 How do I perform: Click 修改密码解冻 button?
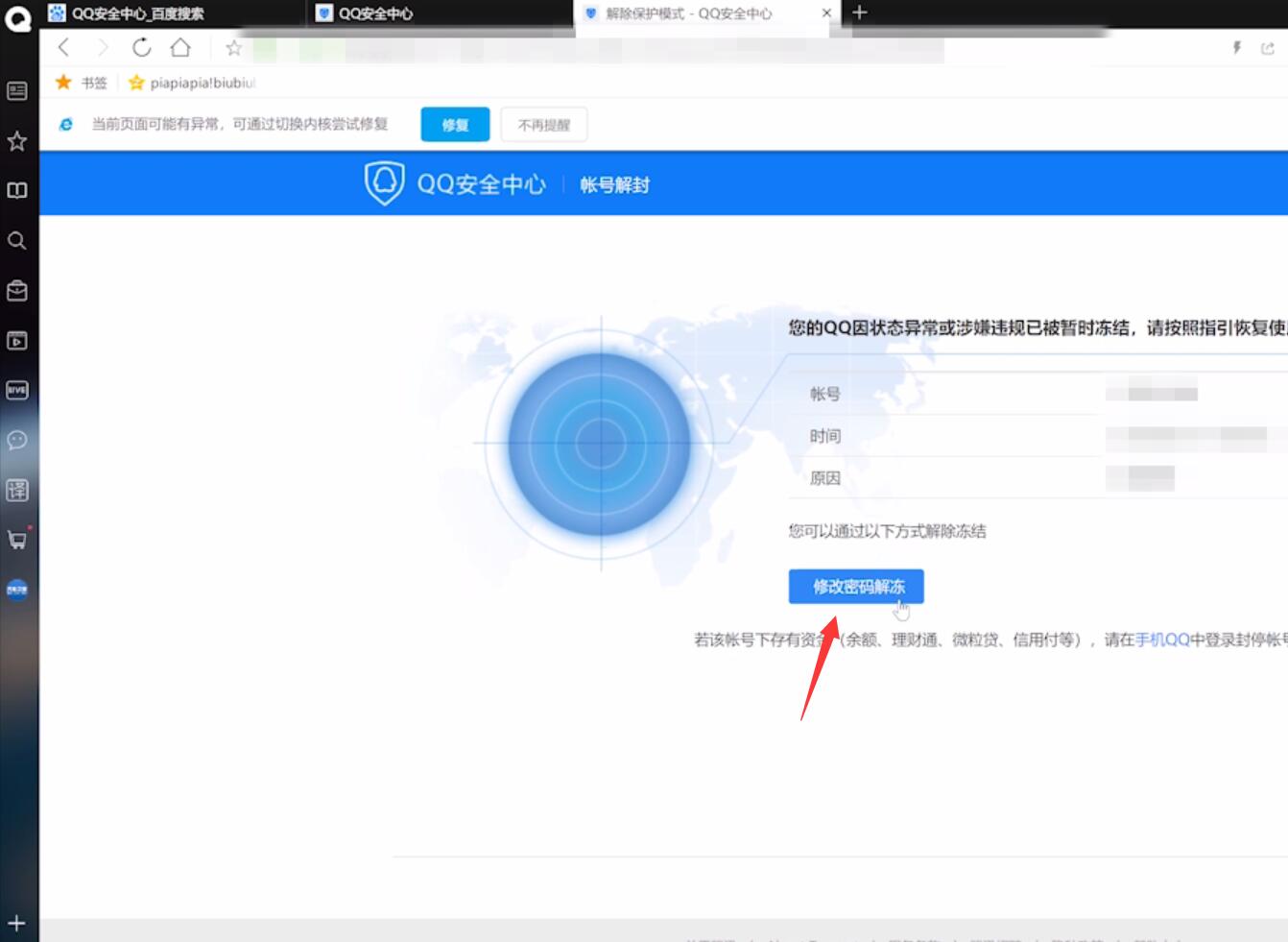click(856, 587)
